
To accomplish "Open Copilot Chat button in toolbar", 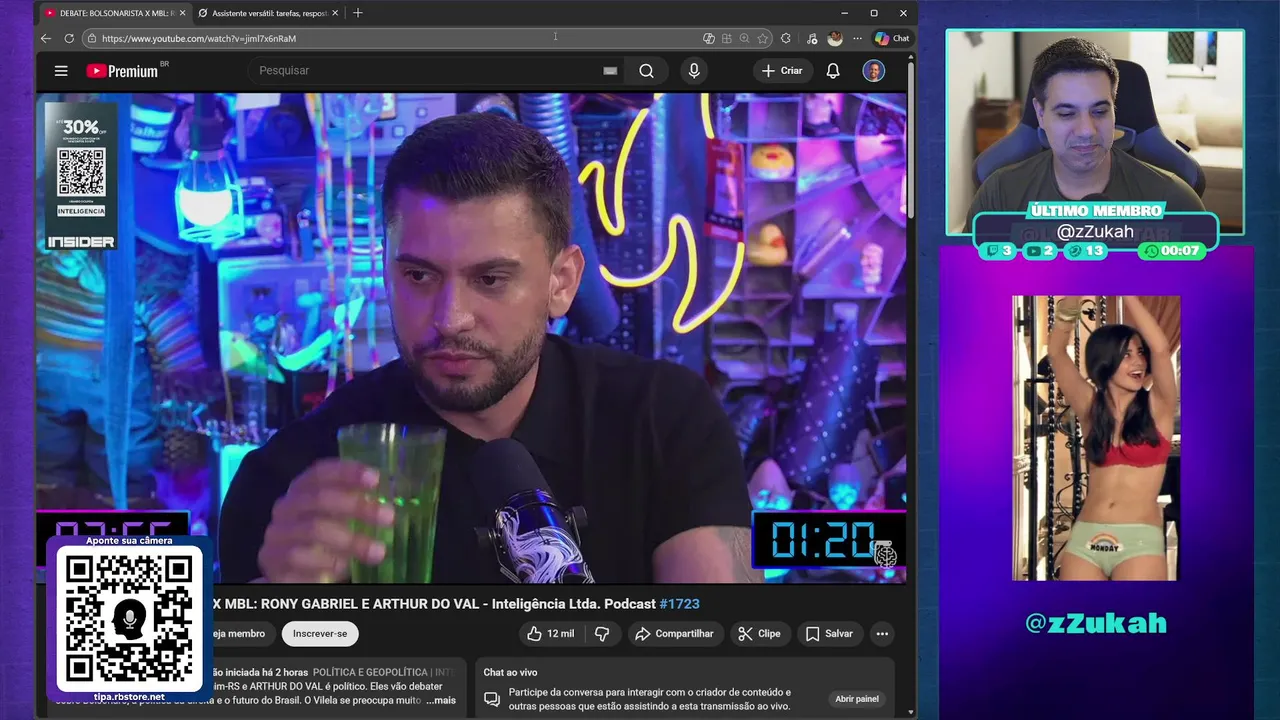I will 892,38.
